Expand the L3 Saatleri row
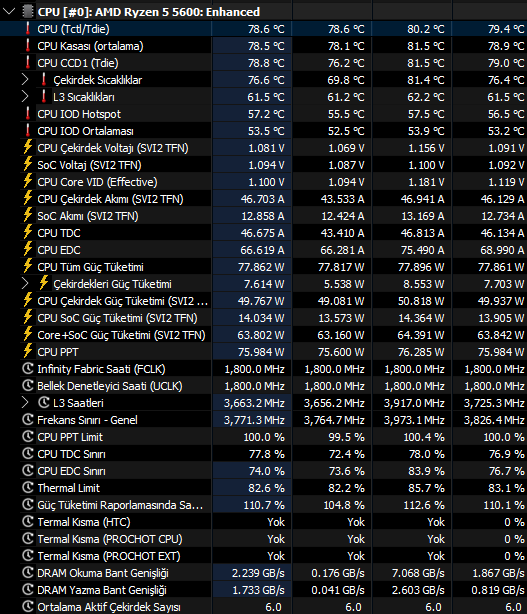This screenshot has width=527, height=614. (25, 403)
